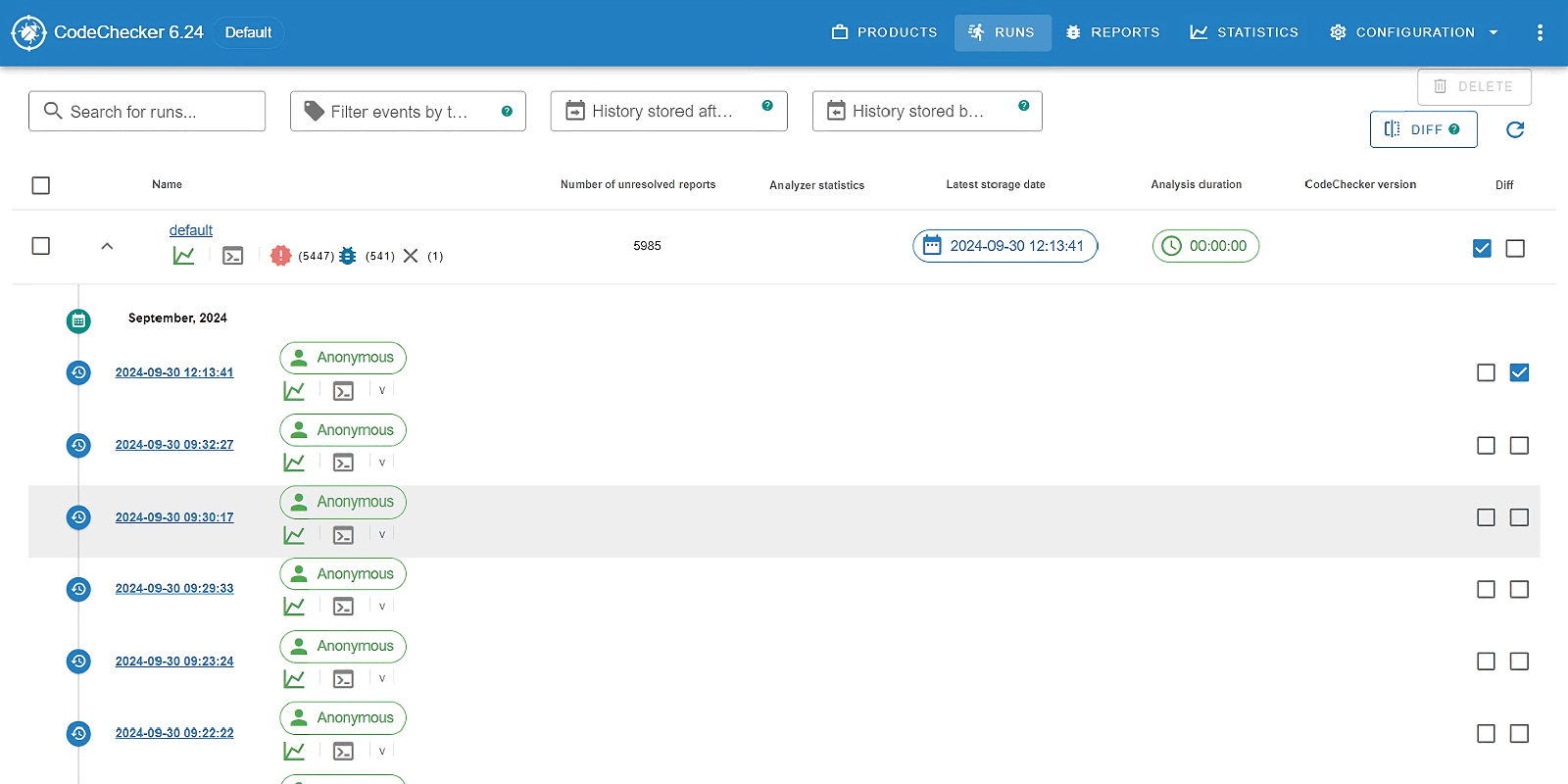Click the refresh runs icon
The height and width of the screenshot is (784, 1568).
pos(1514,129)
